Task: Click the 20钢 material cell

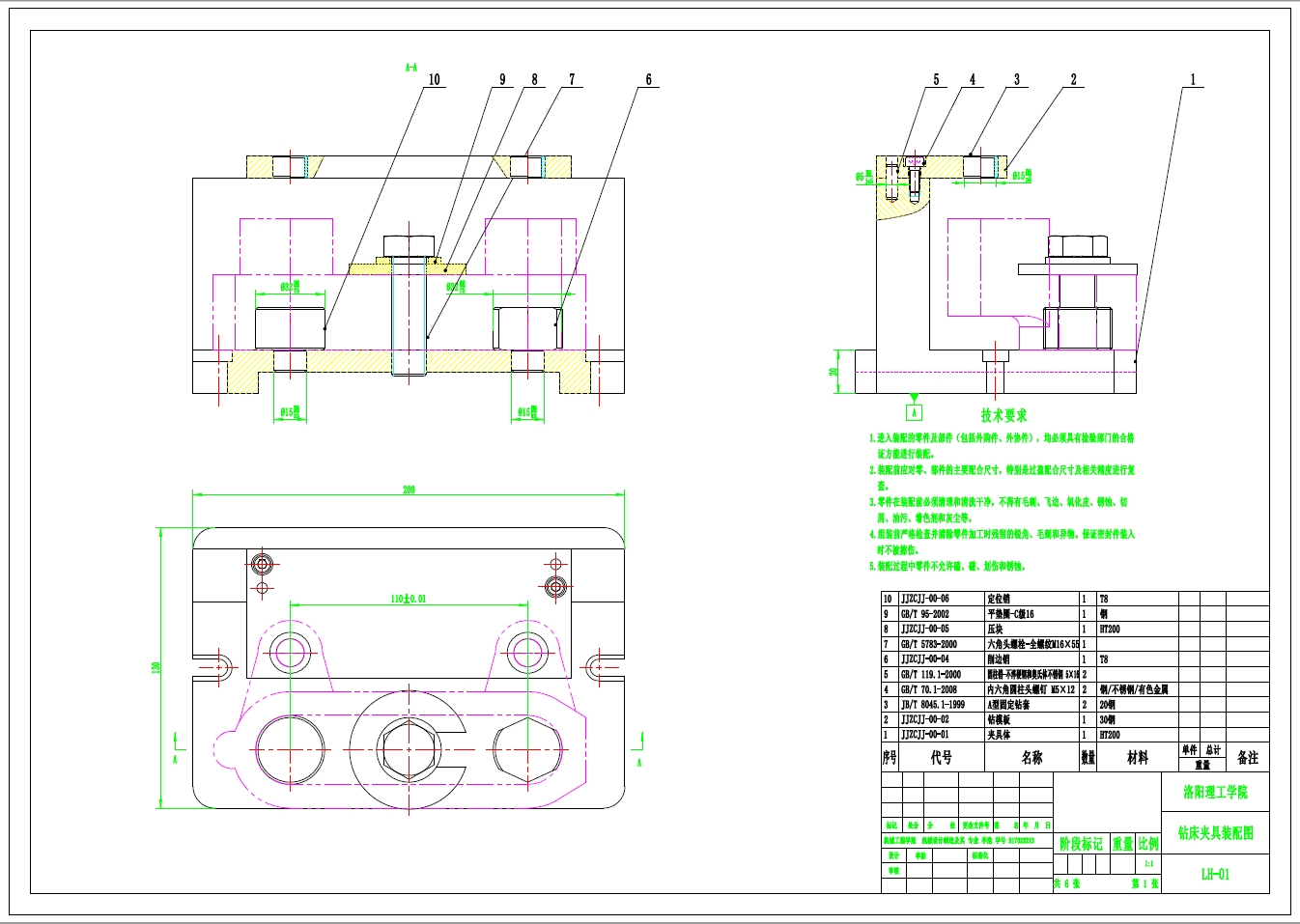Action: point(1107,705)
